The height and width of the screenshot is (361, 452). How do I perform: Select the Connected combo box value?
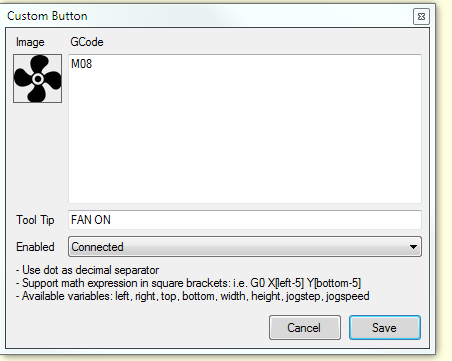[245, 247]
